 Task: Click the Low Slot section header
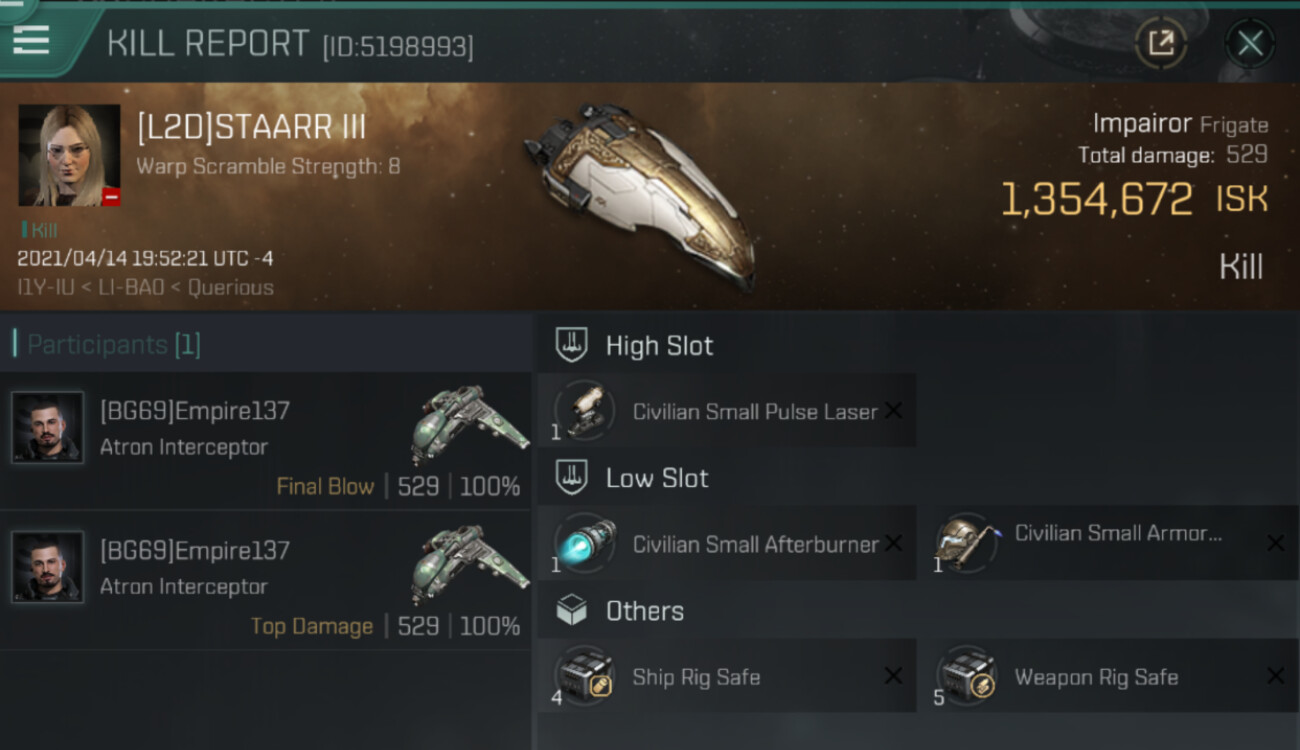click(x=656, y=478)
